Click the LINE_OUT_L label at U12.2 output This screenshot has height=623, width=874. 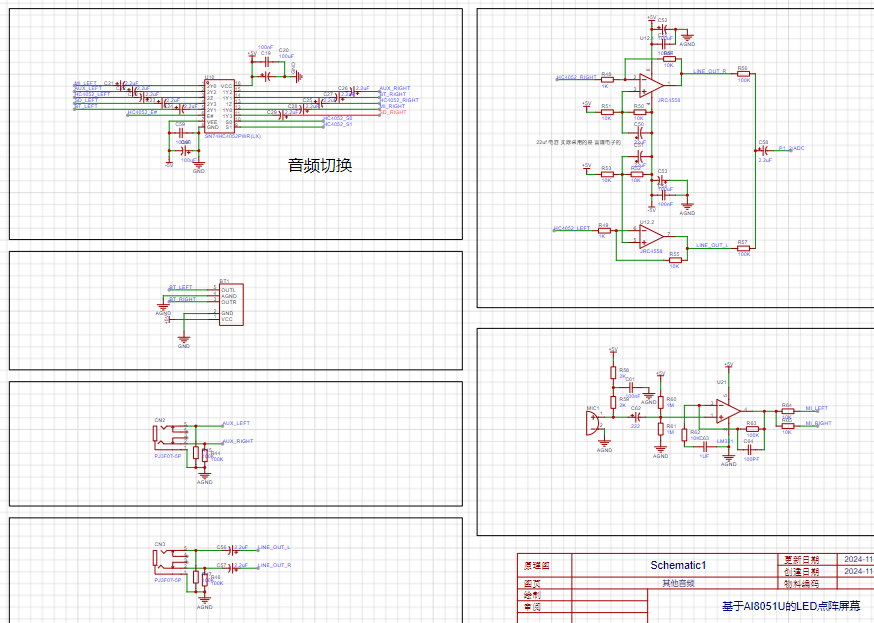click(712, 245)
